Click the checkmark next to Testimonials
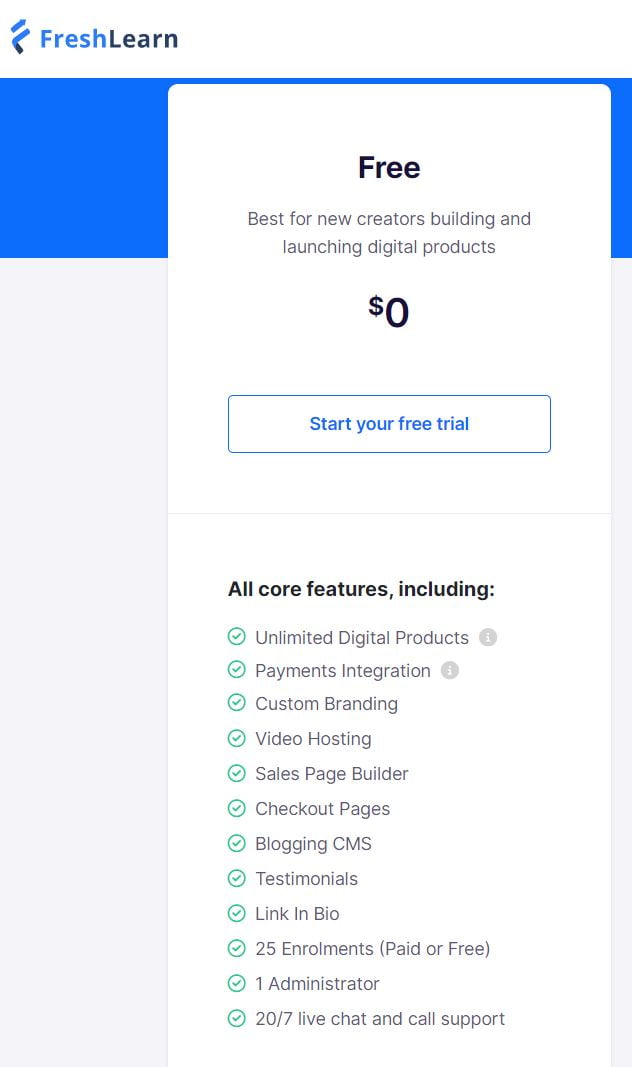Image resolution: width=632 pixels, height=1067 pixels. [237, 878]
